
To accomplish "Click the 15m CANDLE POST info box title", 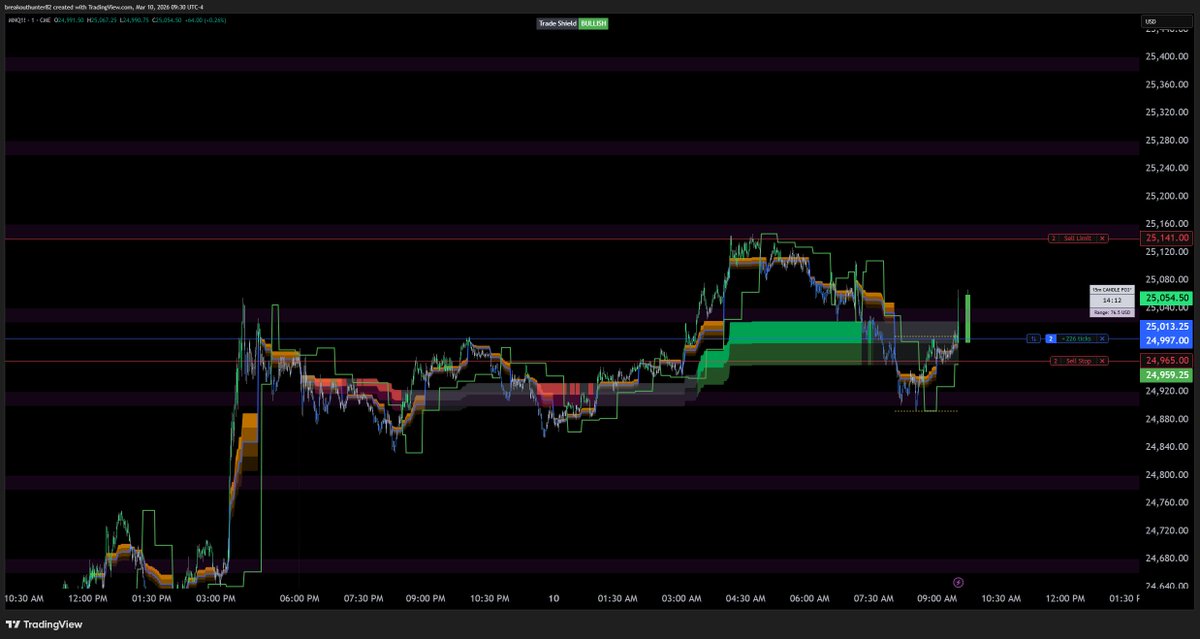I will (1114, 289).
